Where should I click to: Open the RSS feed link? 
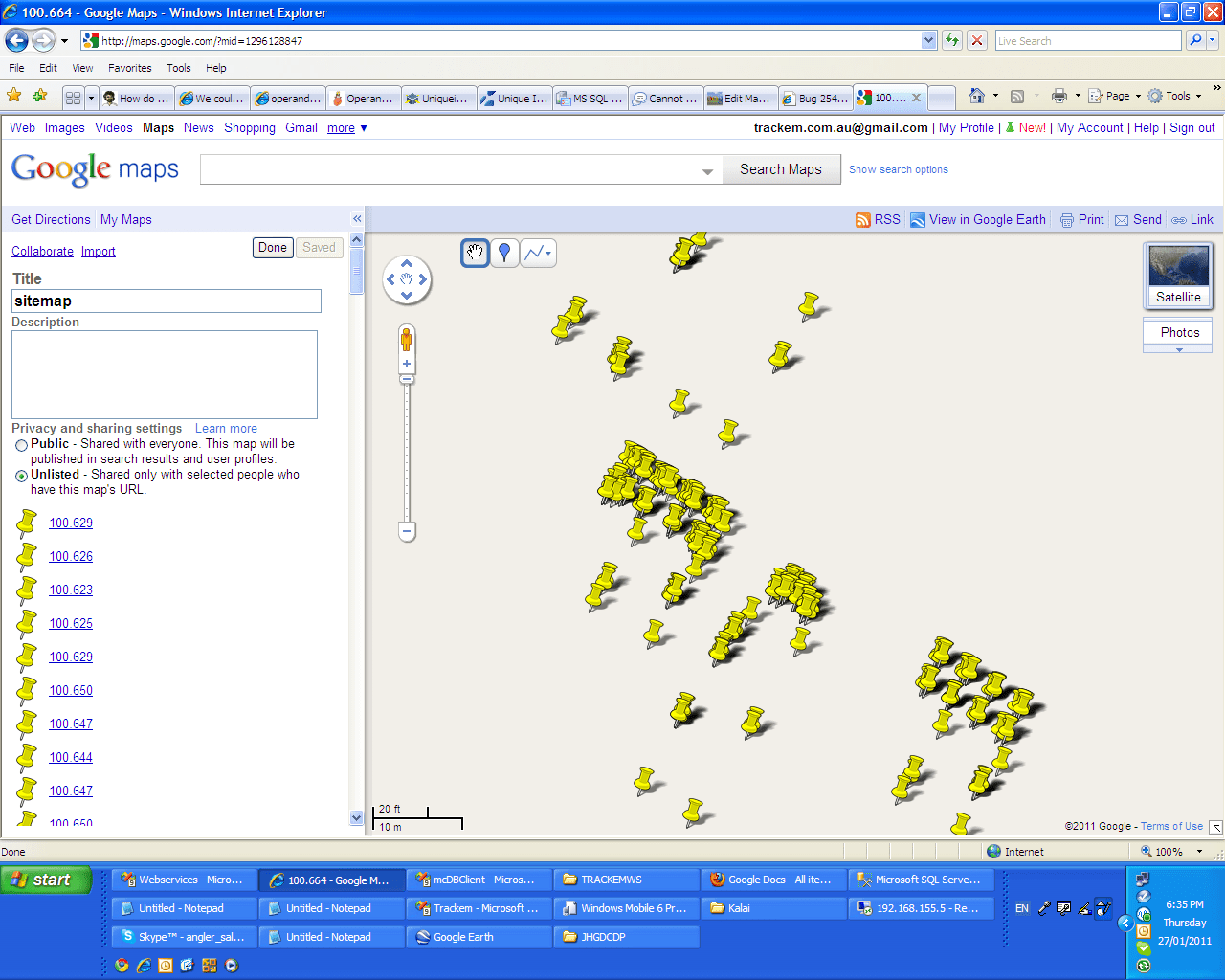click(x=878, y=219)
